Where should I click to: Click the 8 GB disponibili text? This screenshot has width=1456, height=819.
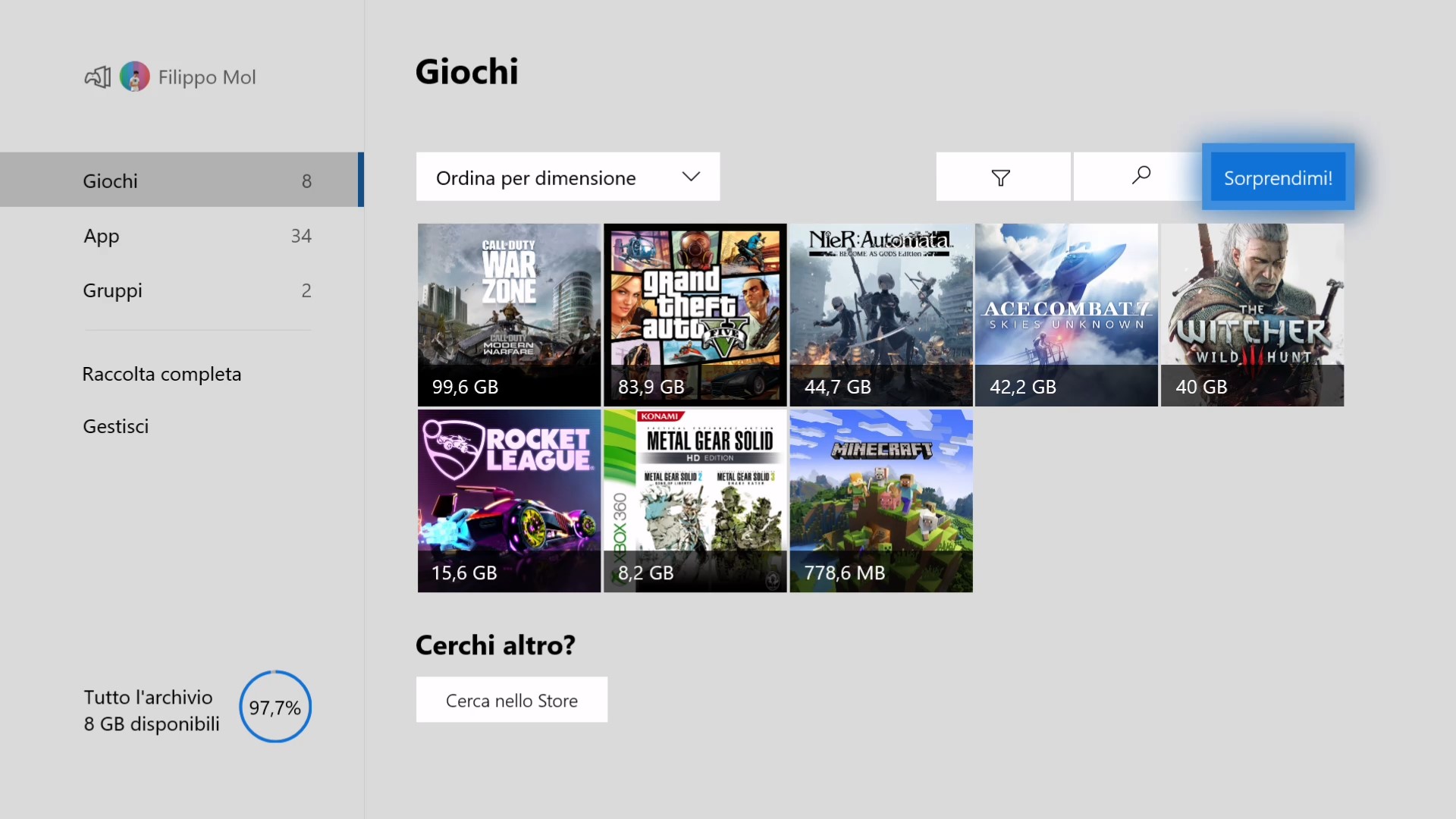click(152, 724)
